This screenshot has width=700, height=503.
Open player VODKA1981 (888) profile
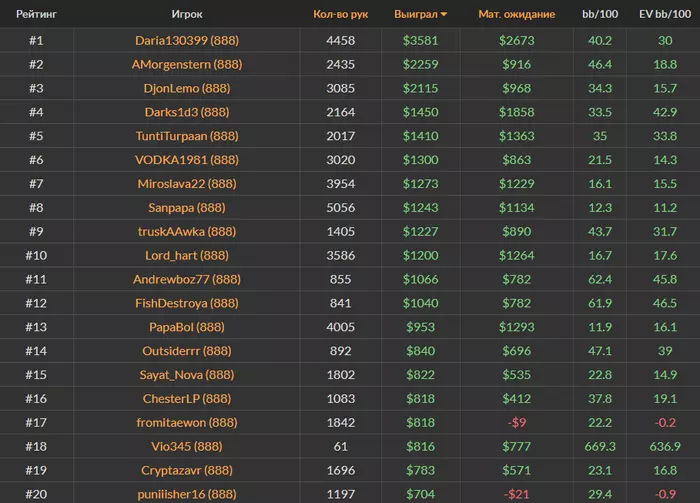tap(187, 160)
